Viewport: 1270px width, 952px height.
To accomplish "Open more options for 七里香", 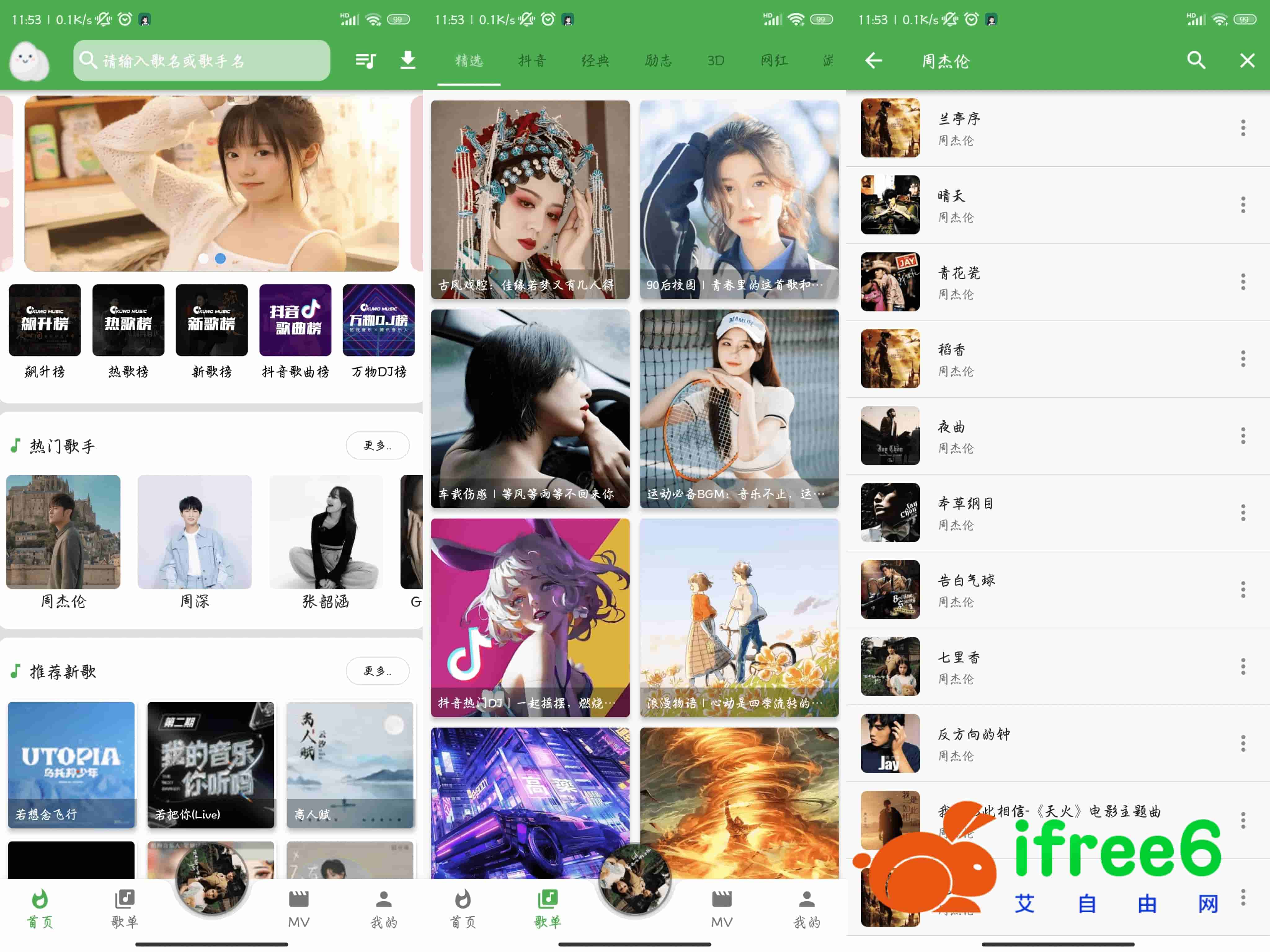I will pos(1243,666).
